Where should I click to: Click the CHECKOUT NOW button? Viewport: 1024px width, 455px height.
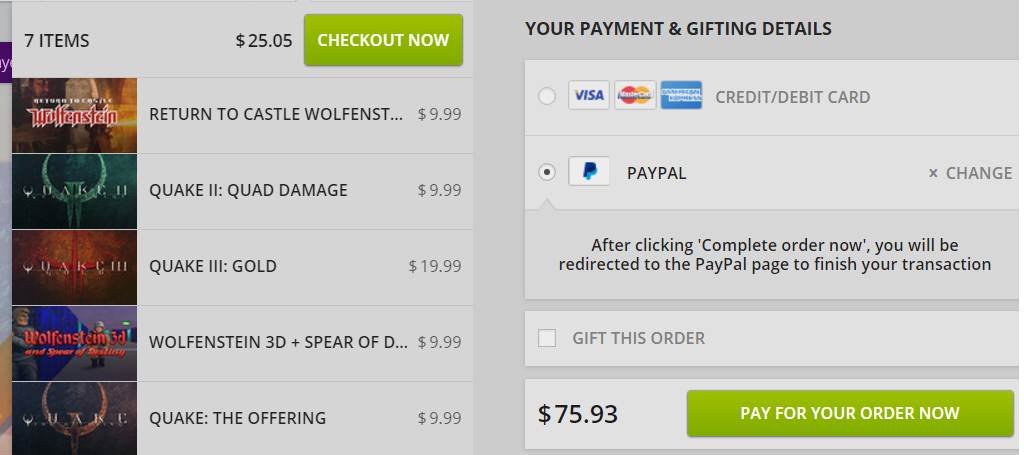pyautogui.click(x=383, y=40)
